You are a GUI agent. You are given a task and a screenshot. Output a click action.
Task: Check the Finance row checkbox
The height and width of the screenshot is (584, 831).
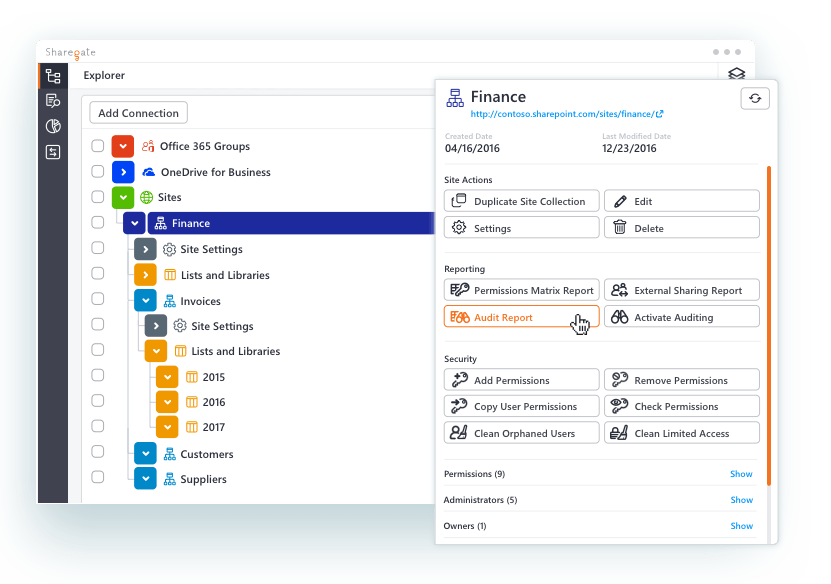(x=98, y=222)
